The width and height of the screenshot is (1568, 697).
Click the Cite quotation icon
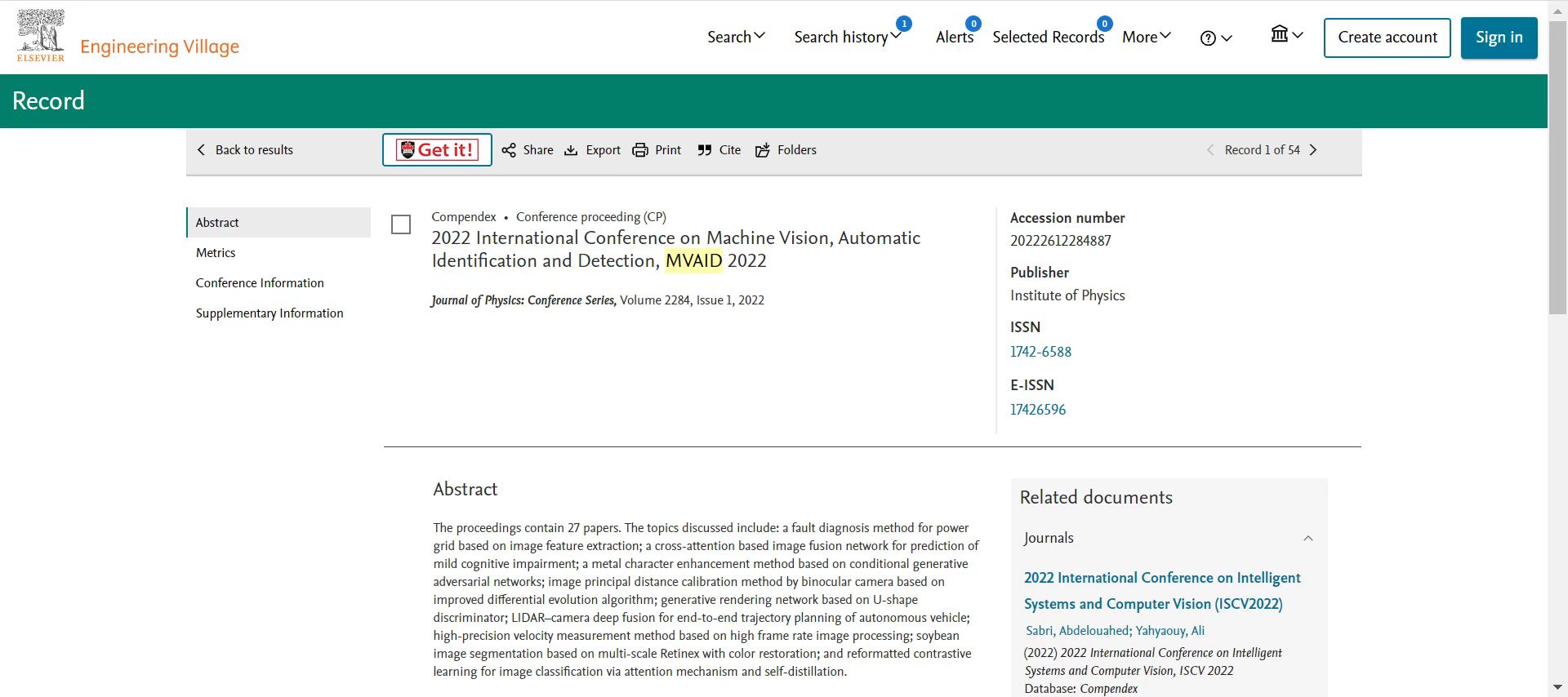(x=705, y=150)
